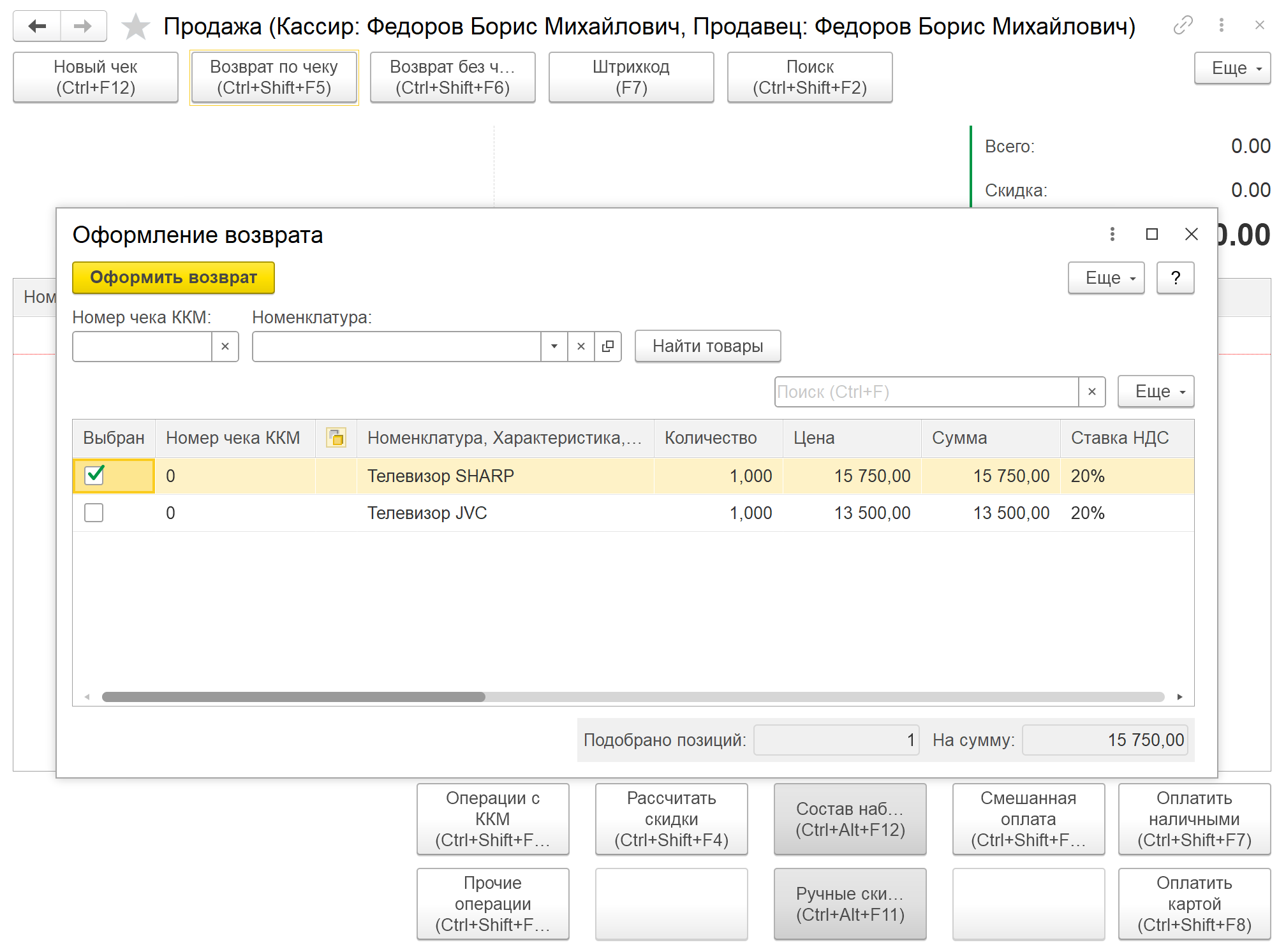Open the return dialog kebab menu

(x=1112, y=234)
